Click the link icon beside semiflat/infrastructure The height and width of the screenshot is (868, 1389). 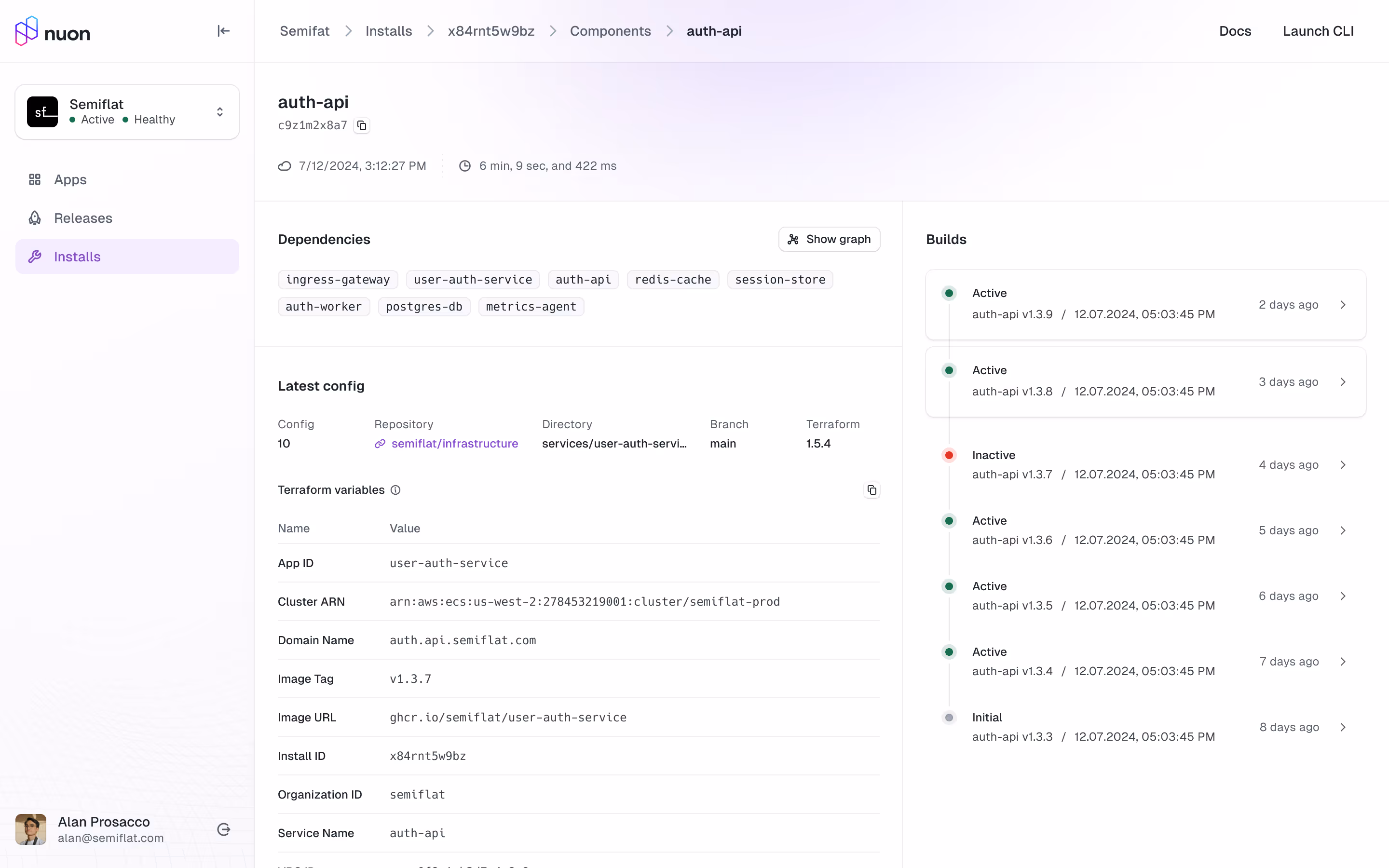[x=380, y=444]
